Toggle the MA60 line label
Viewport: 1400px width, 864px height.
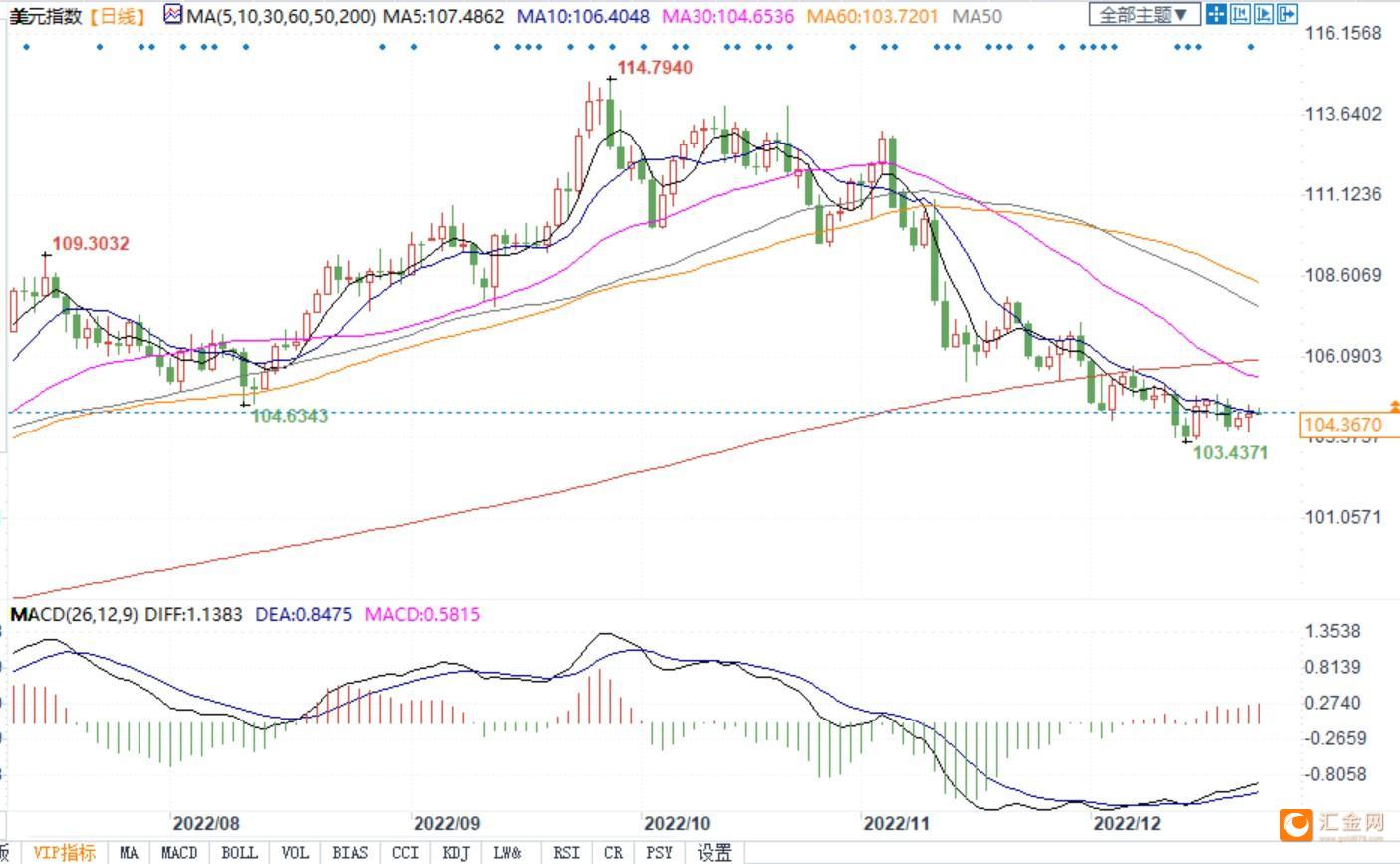coord(872,16)
